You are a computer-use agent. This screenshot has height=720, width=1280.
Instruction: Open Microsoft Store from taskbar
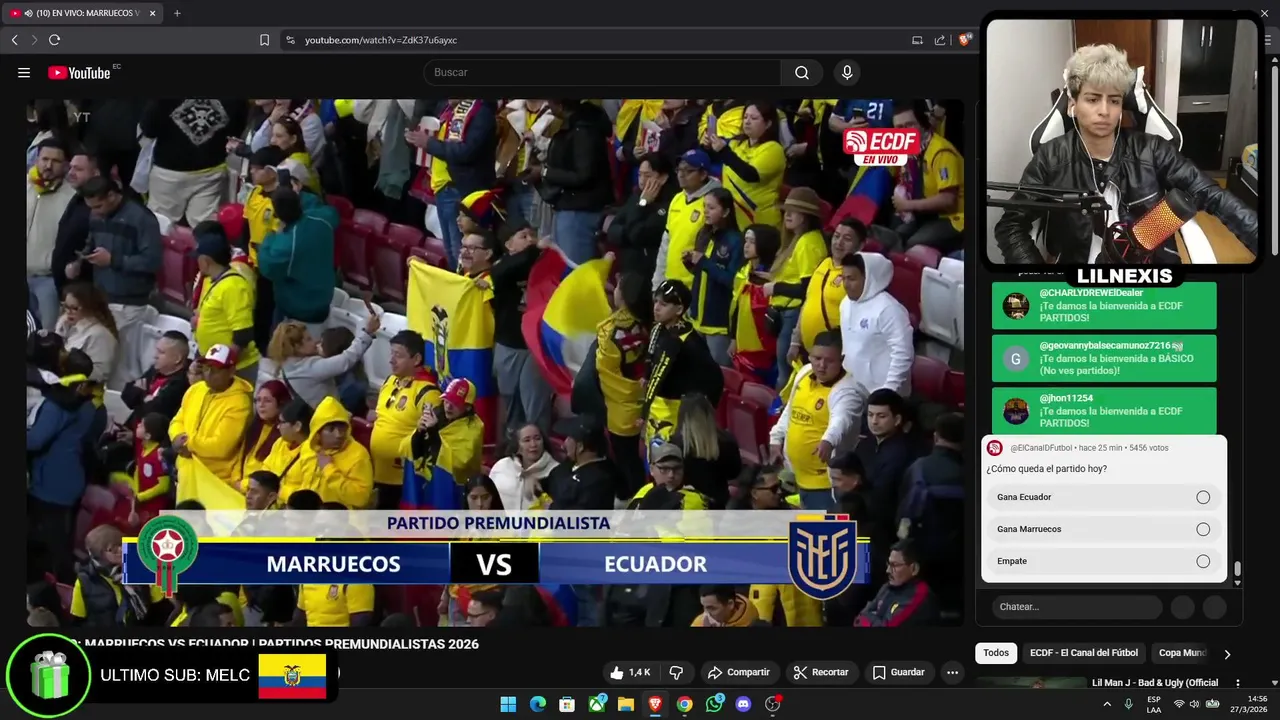point(567,704)
